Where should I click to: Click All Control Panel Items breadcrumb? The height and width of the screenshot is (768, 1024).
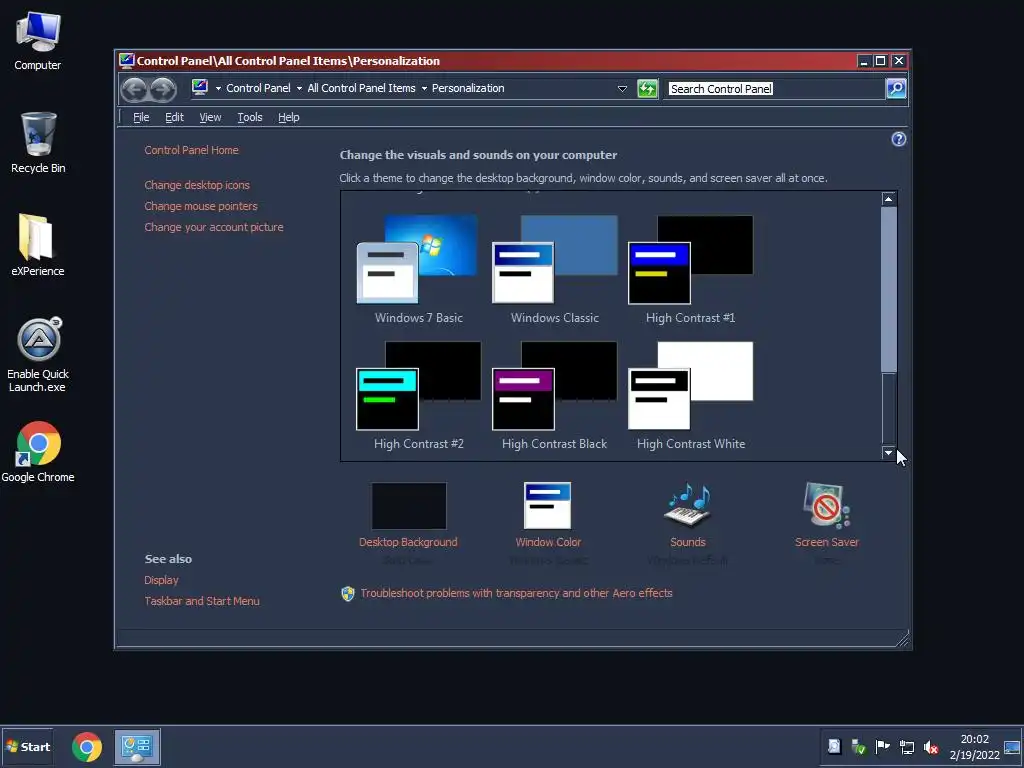(x=361, y=88)
